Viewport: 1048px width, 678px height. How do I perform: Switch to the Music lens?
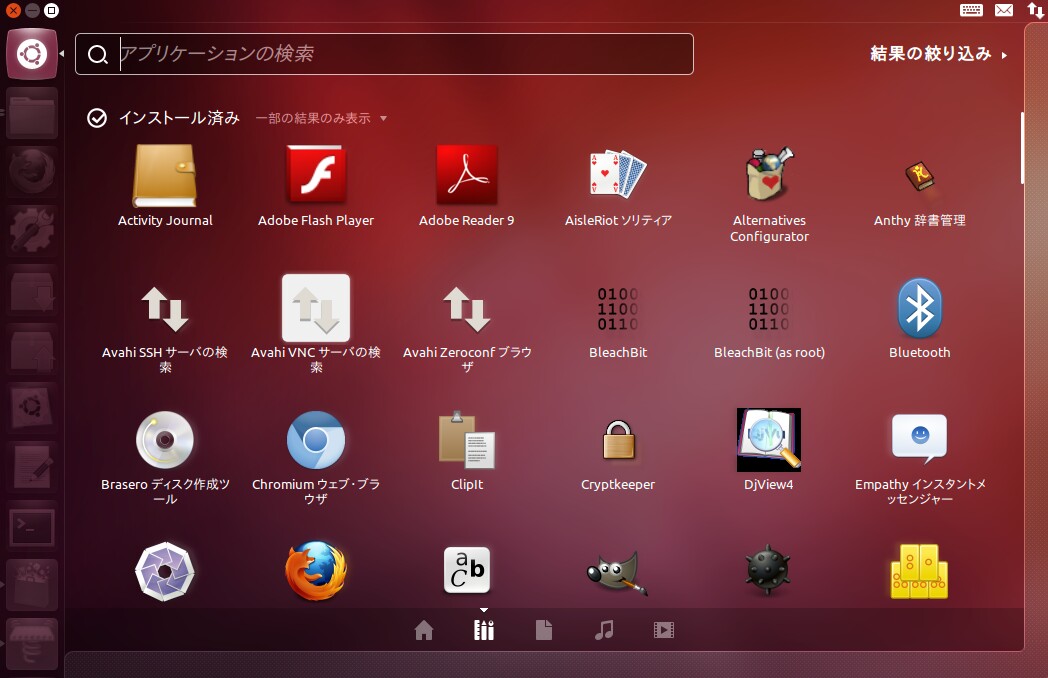click(x=604, y=630)
